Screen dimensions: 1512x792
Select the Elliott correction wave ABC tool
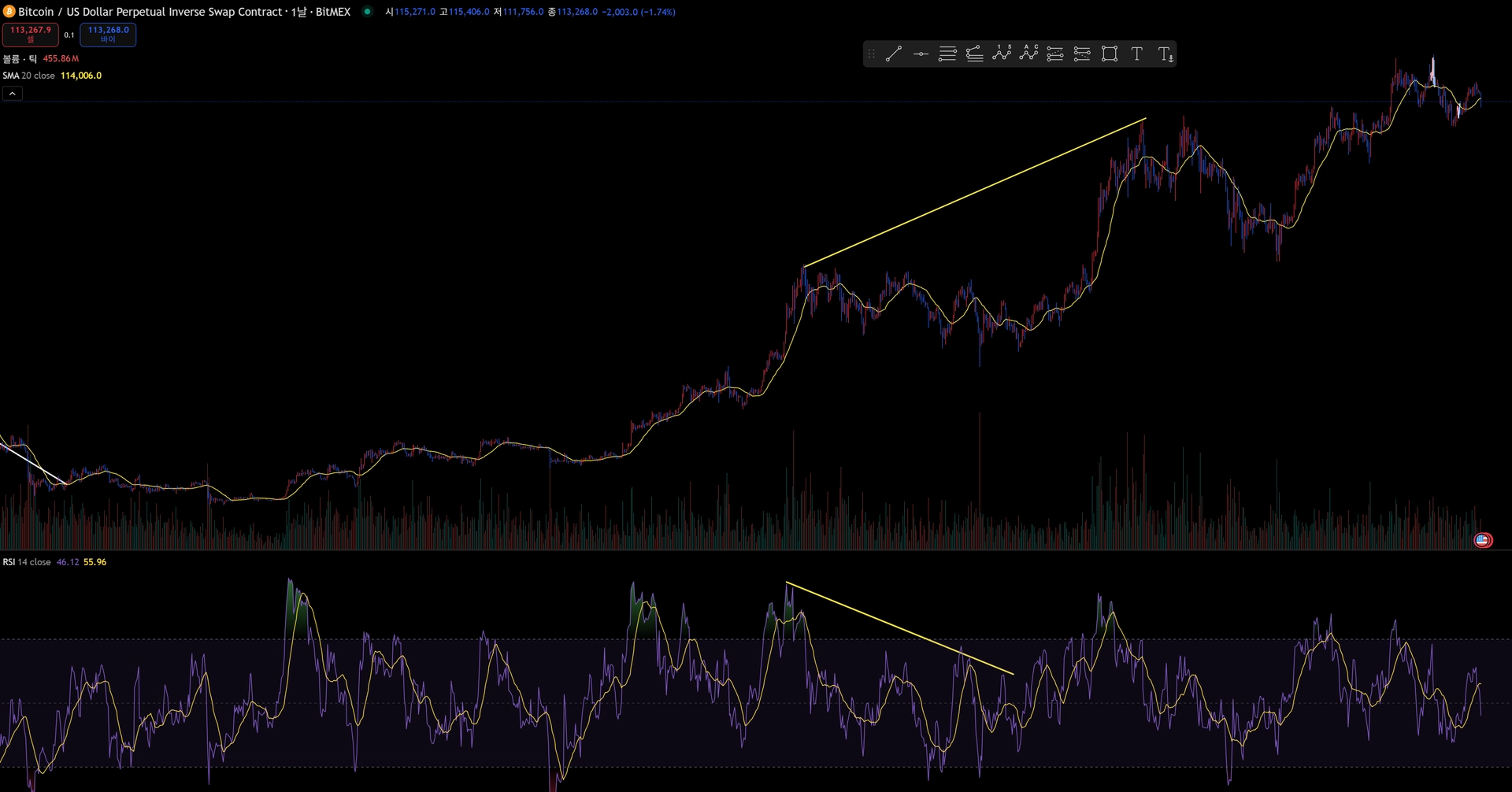1028,54
